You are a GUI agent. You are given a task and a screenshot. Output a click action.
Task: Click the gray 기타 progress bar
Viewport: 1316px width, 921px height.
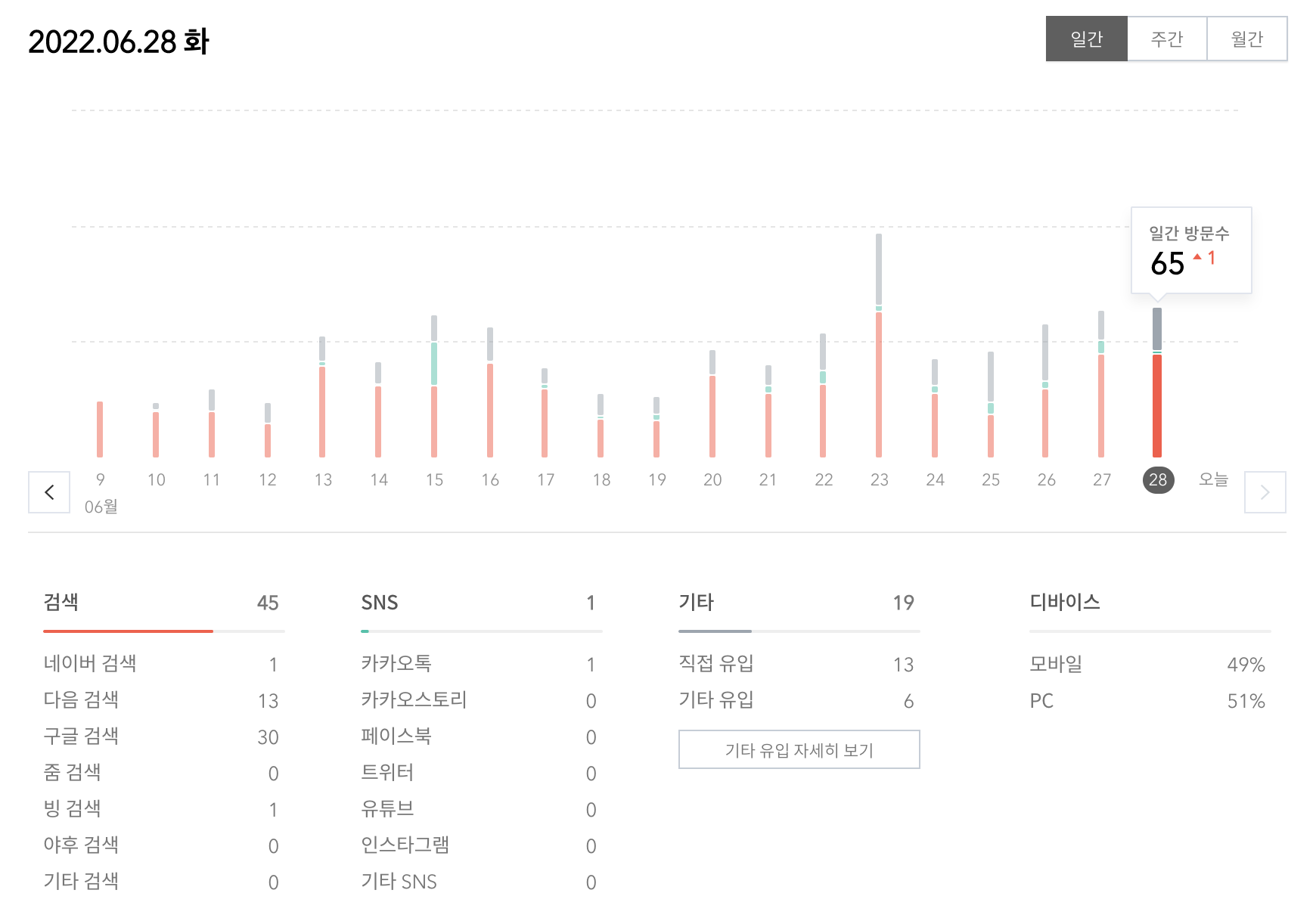[715, 631]
